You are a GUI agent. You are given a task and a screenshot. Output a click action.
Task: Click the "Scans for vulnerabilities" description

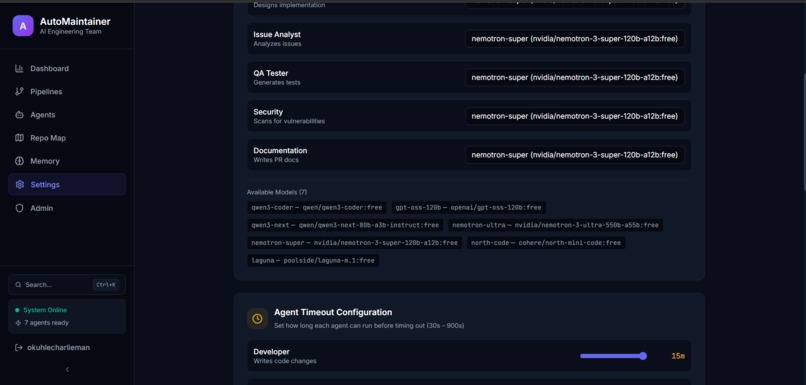(289, 121)
